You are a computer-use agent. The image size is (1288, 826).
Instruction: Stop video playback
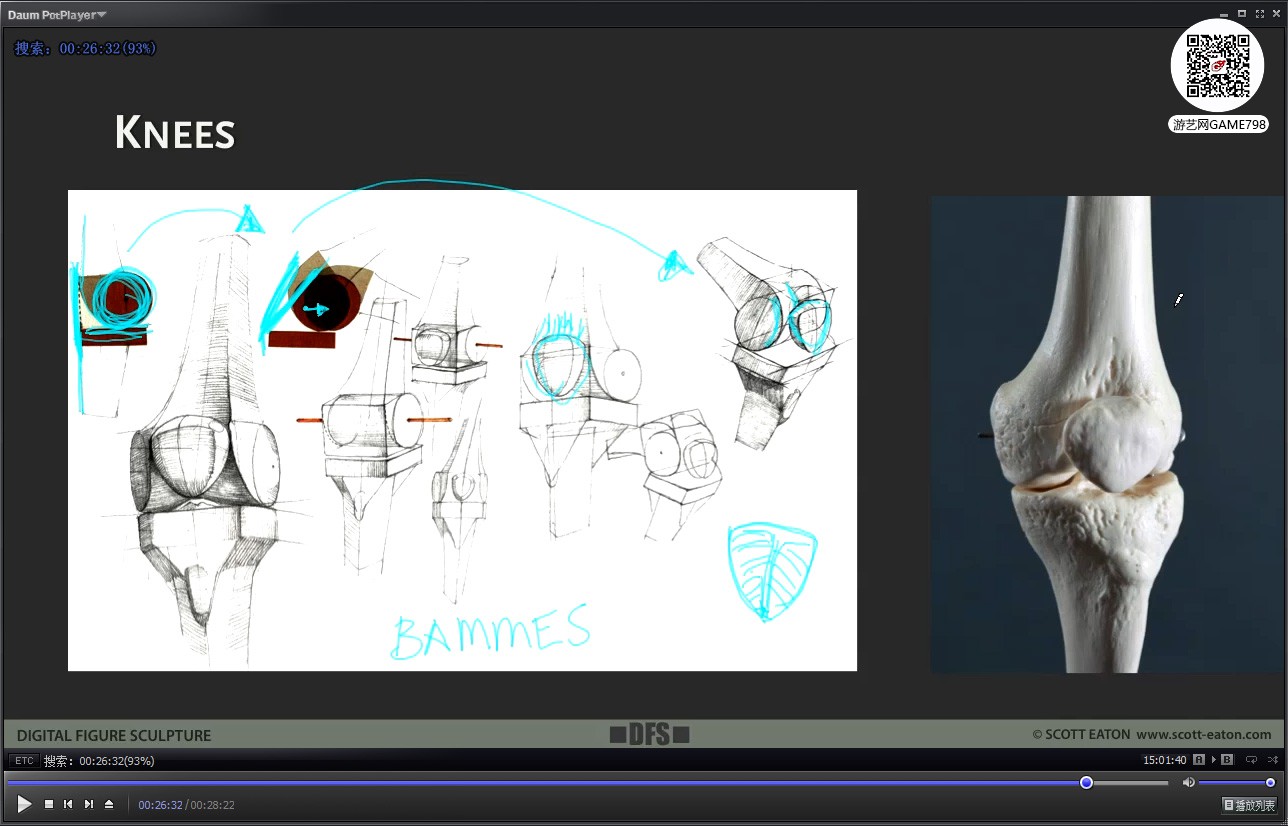click(48, 804)
